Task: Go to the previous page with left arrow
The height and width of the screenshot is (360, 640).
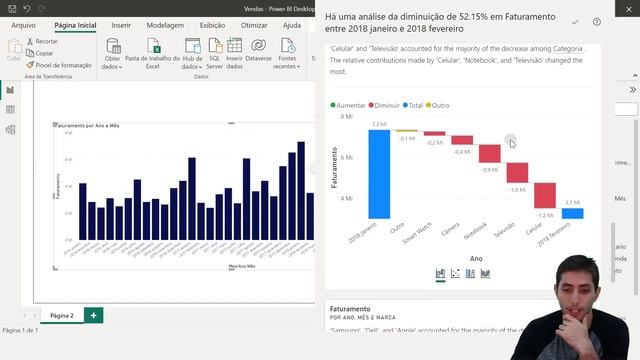Action: tap(25, 316)
